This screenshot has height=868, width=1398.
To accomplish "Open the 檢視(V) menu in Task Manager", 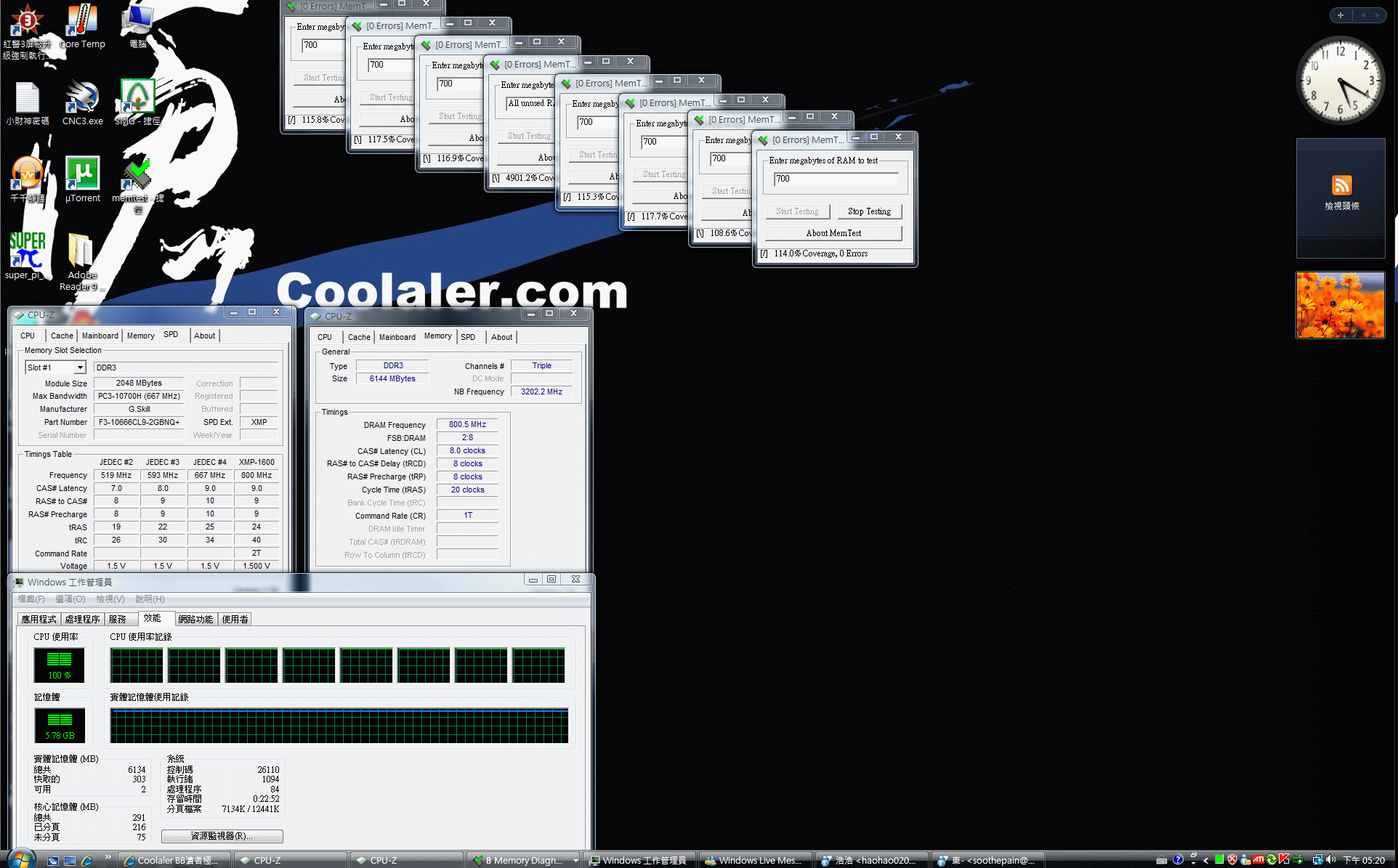I will click(x=110, y=599).
